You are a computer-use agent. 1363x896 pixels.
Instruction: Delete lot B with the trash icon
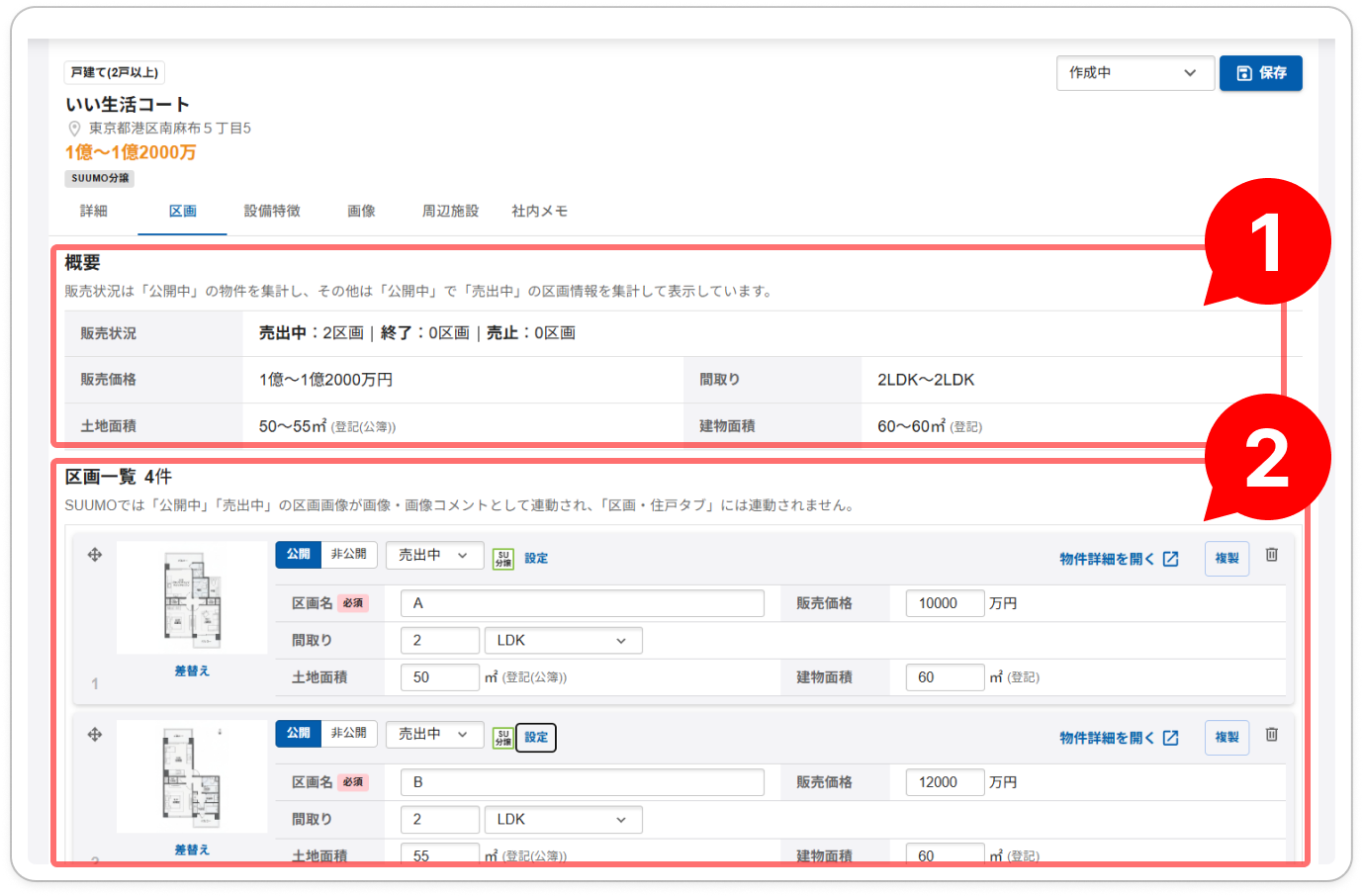pos(1272,734)
